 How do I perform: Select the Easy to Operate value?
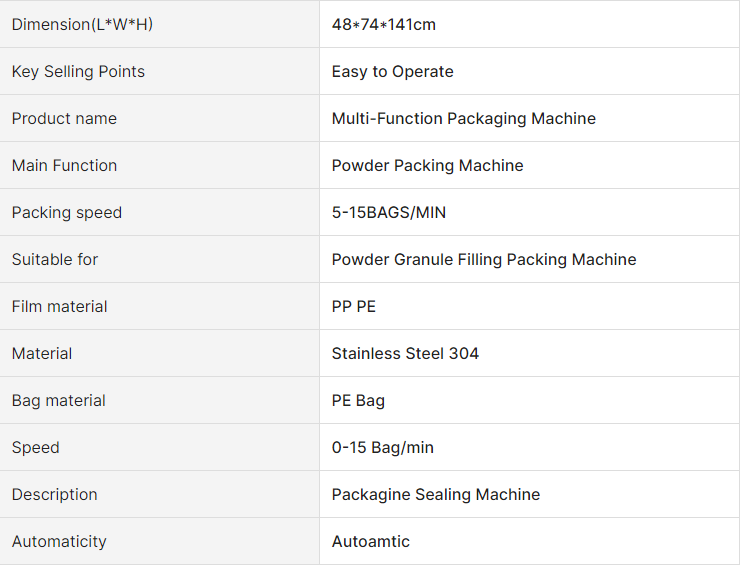coord(392,72)
